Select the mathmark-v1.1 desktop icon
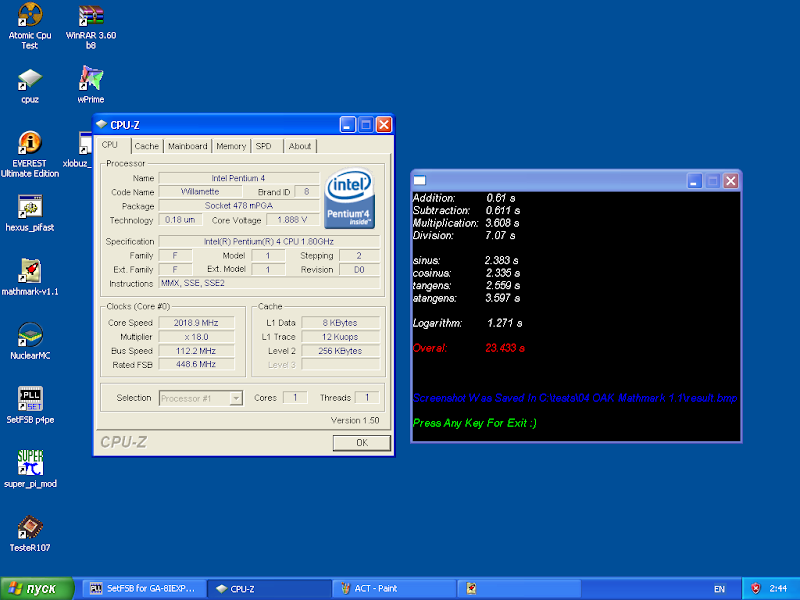This screenshot has width=800, height=600. tap(30, 277)
